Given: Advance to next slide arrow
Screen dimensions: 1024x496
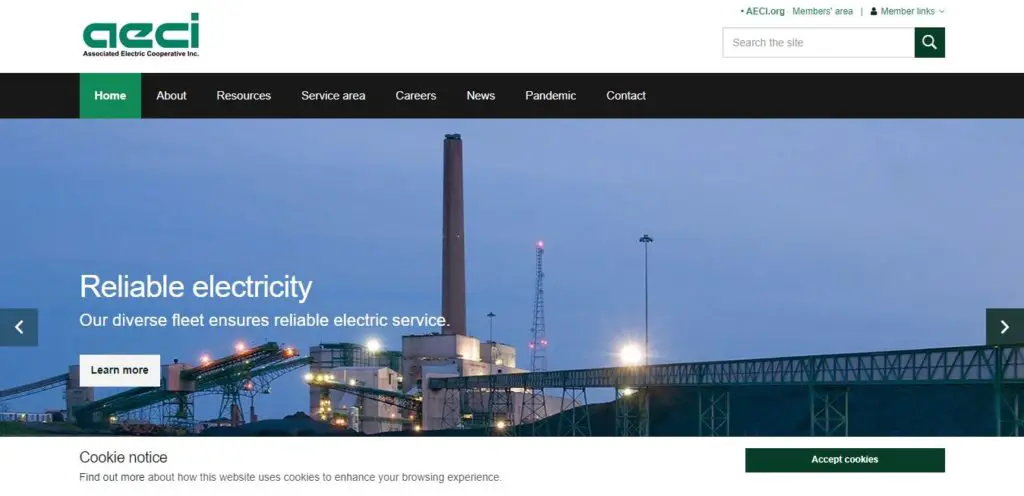Looking at the screenshot, I should coord(1004,327).
